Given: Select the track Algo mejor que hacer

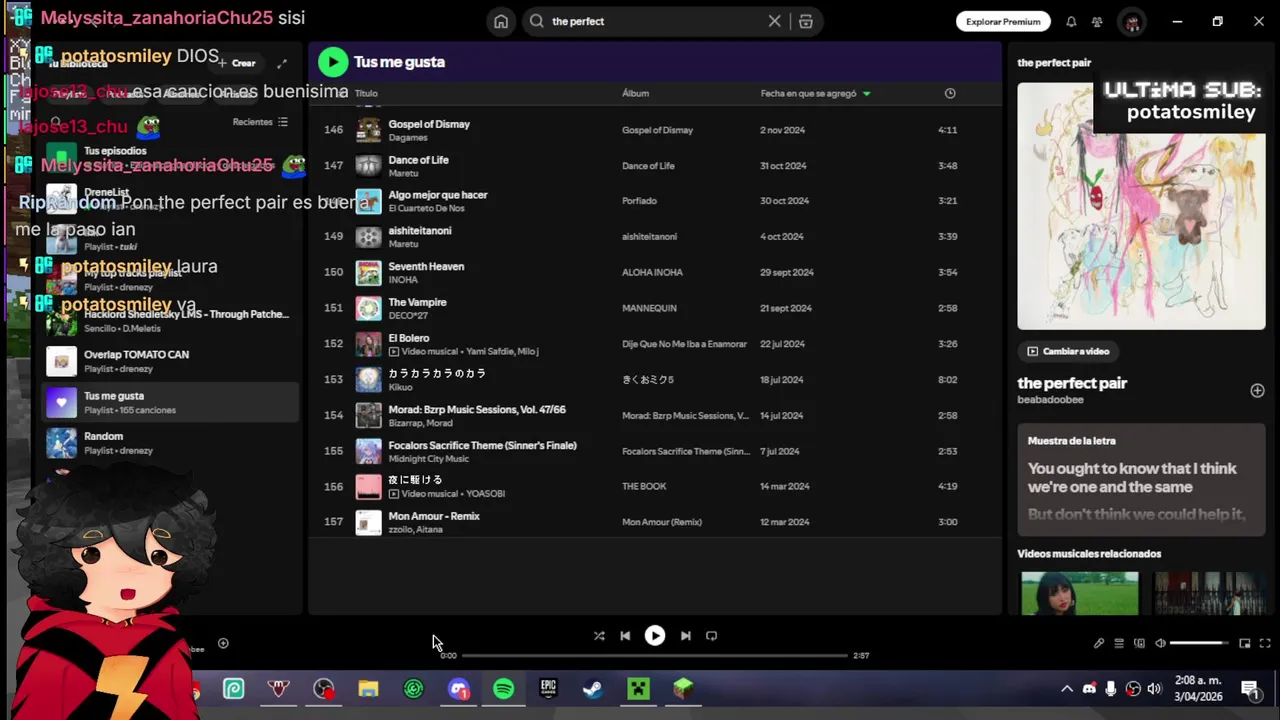Looking at the screenshot, I should (x=437, y=195).
